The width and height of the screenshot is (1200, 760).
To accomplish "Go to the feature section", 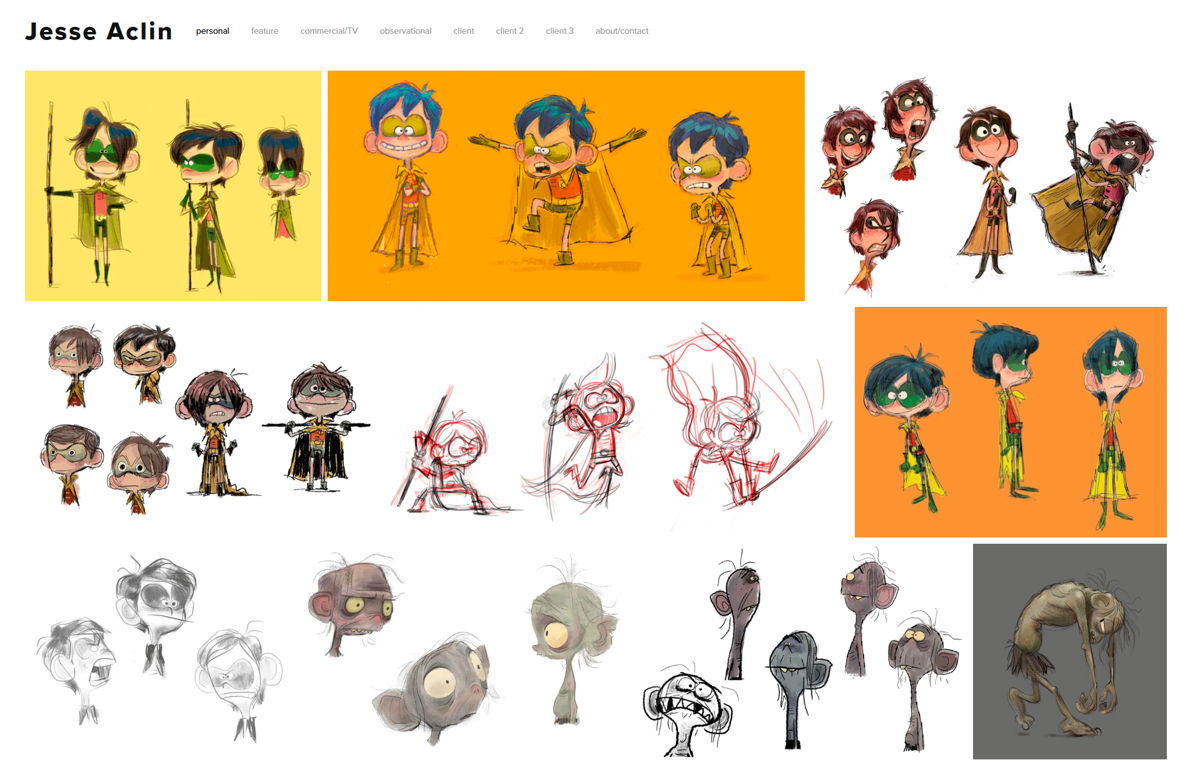I will click(265, 31).
